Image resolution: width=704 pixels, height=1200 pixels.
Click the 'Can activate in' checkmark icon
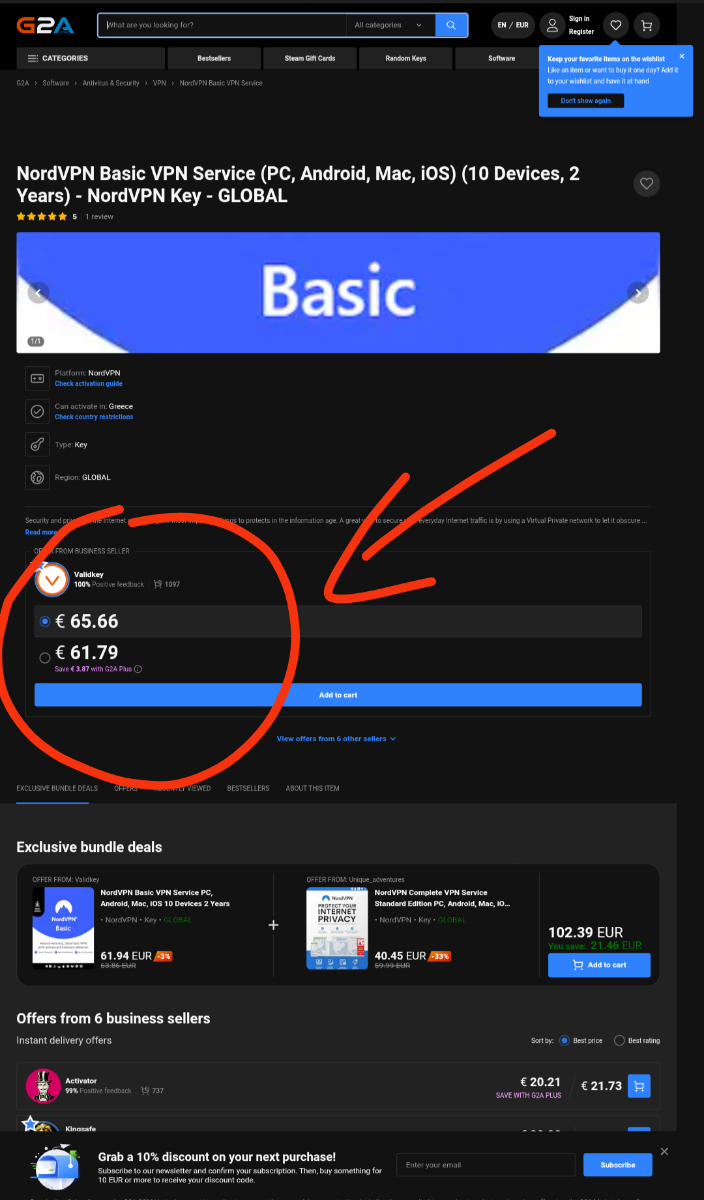click(x=37, y=411)
